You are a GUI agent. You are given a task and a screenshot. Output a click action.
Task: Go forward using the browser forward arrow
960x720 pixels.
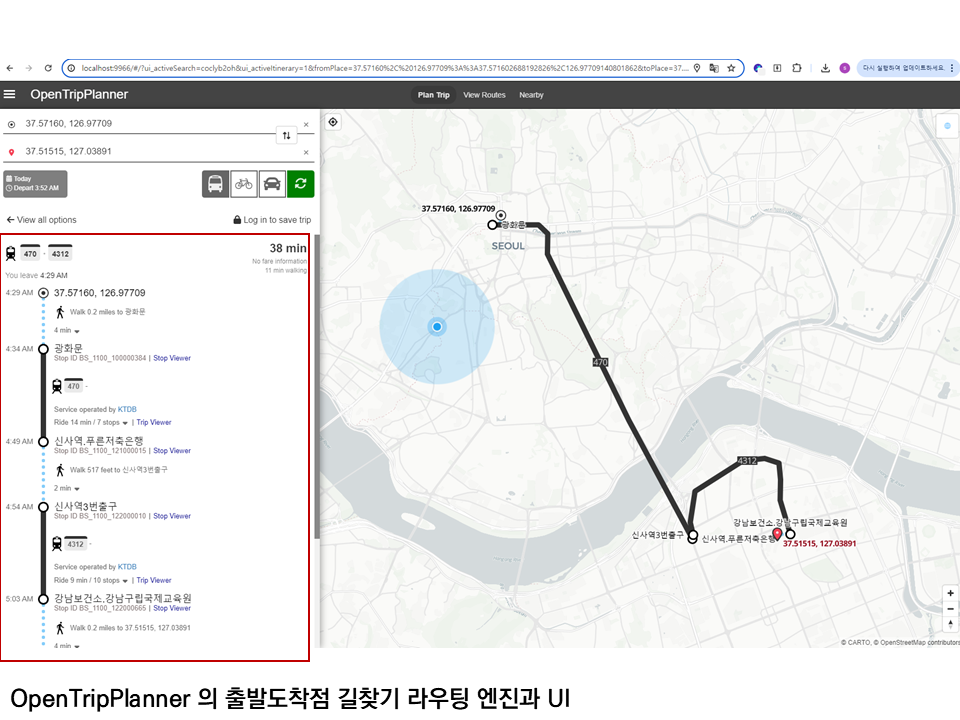pos(29,68)
